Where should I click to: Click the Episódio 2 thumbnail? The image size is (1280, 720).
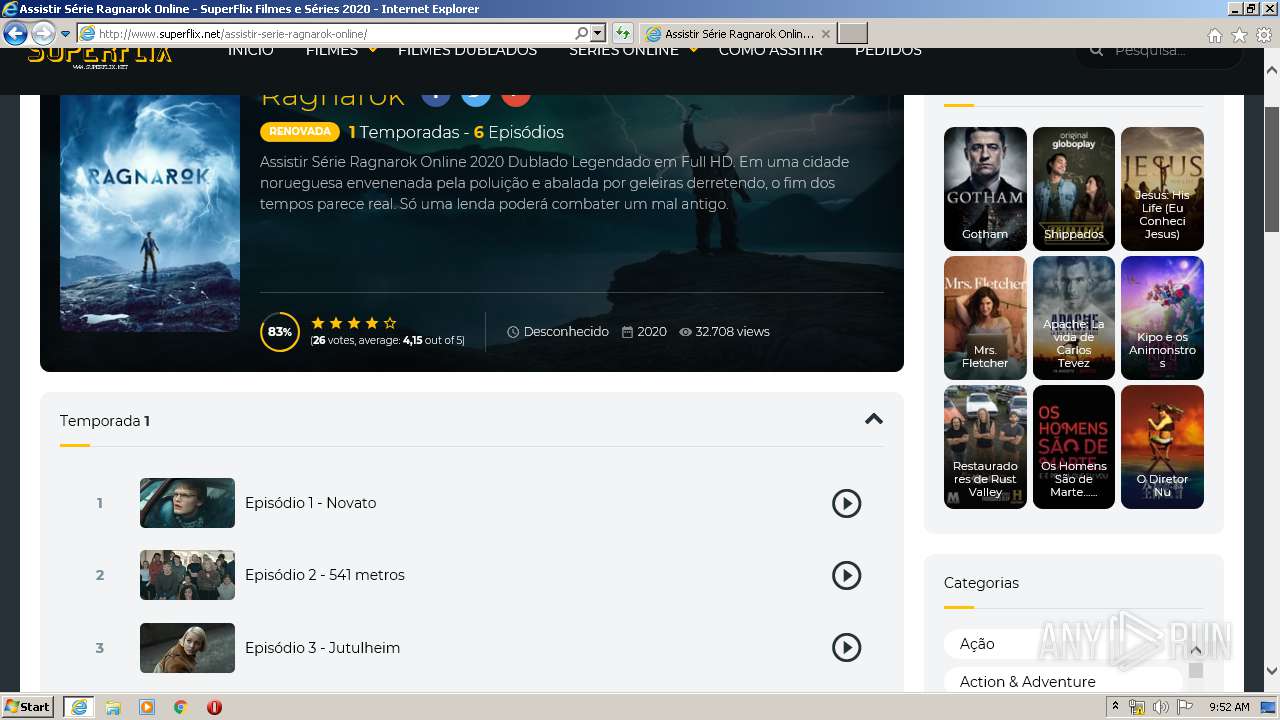click(187, 575)
